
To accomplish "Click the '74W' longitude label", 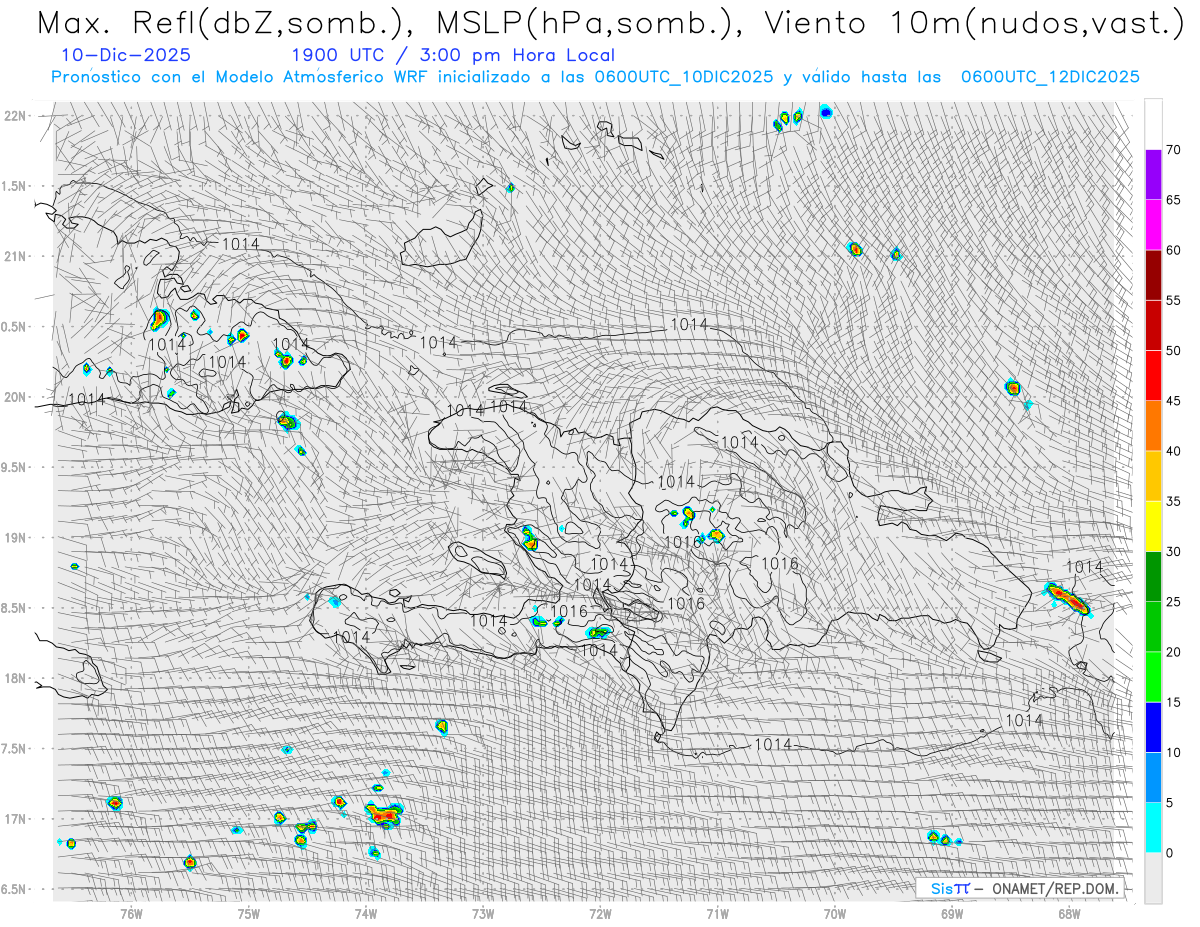I will [366, 912].
